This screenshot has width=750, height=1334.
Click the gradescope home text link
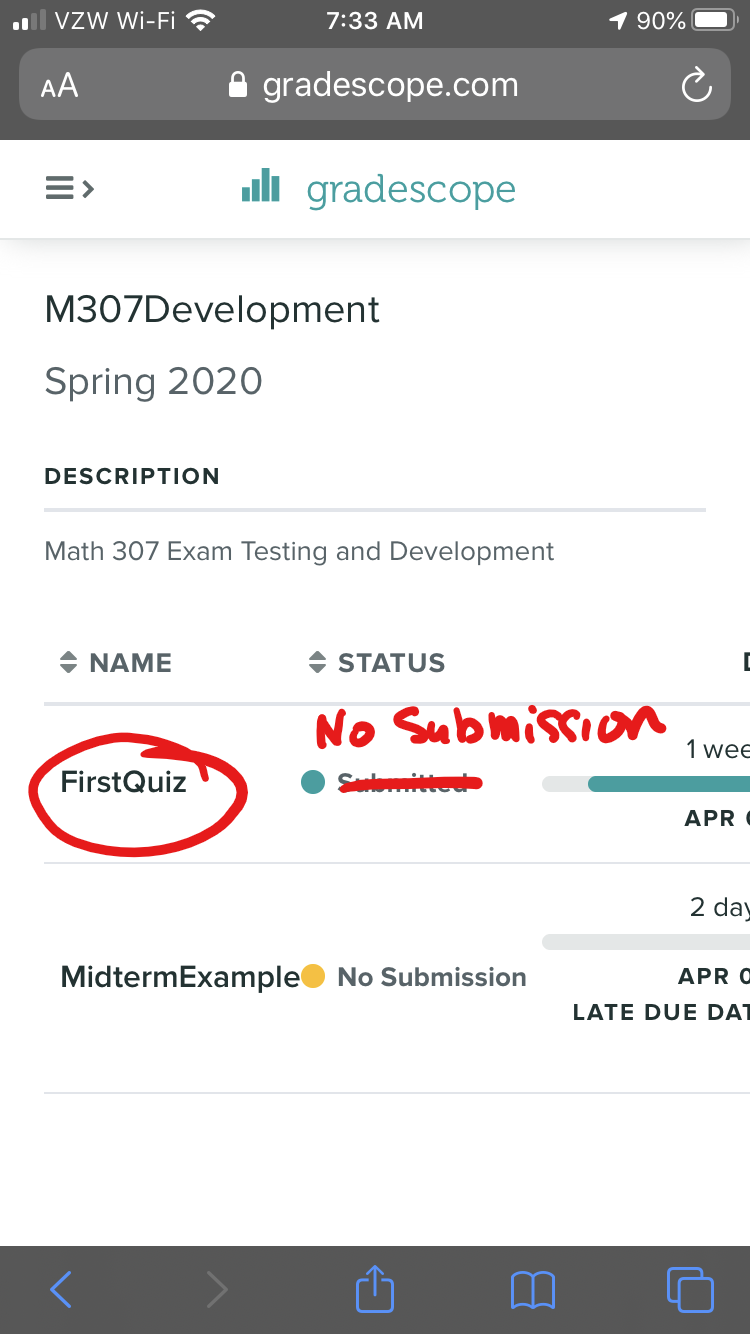pyautogui.click(x=411, y=189)
